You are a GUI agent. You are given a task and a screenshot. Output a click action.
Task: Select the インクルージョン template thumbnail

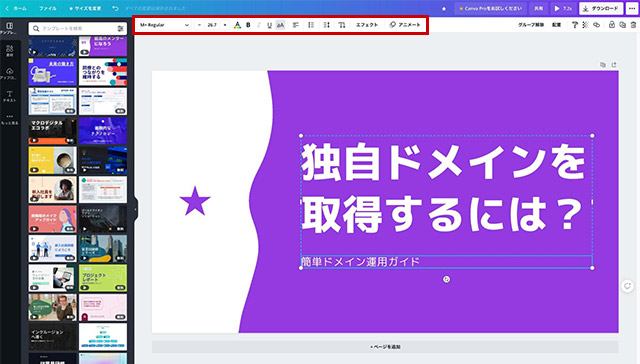53,337
